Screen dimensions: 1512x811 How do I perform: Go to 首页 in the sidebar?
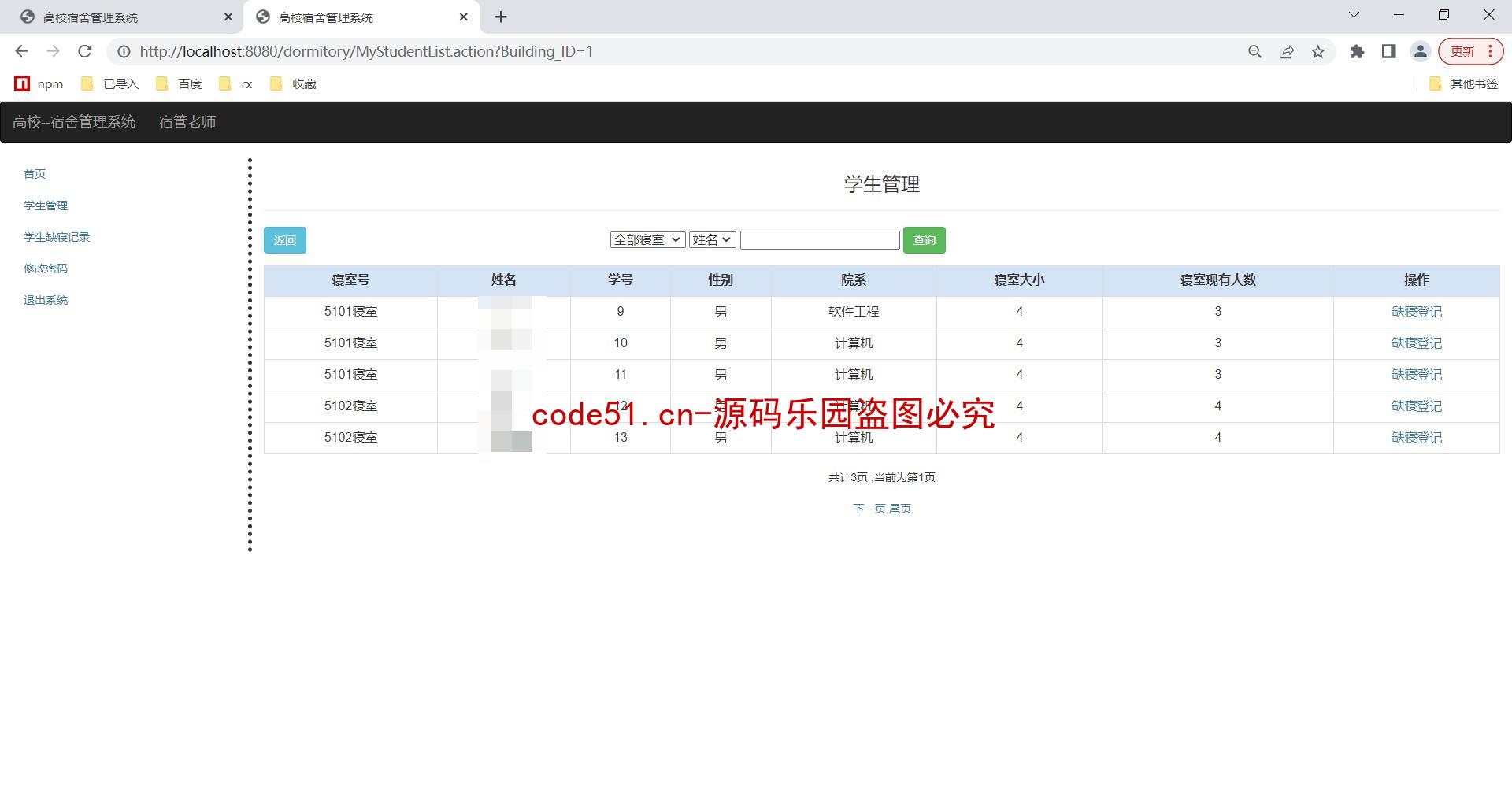(35, 174)
